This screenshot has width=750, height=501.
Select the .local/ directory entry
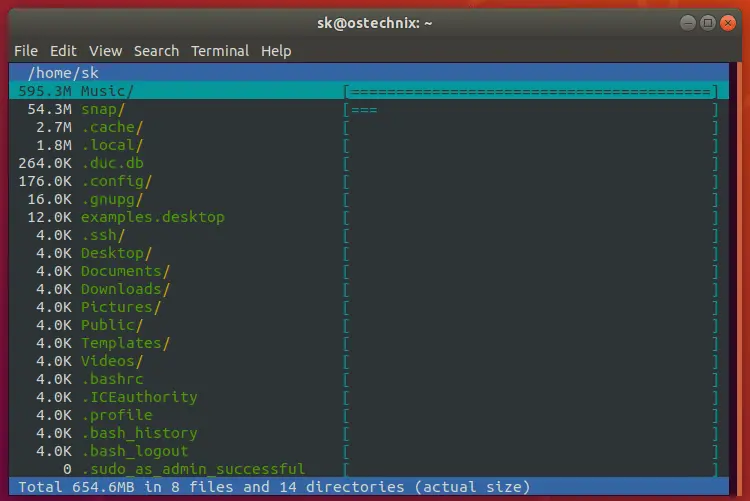point(112,145)
